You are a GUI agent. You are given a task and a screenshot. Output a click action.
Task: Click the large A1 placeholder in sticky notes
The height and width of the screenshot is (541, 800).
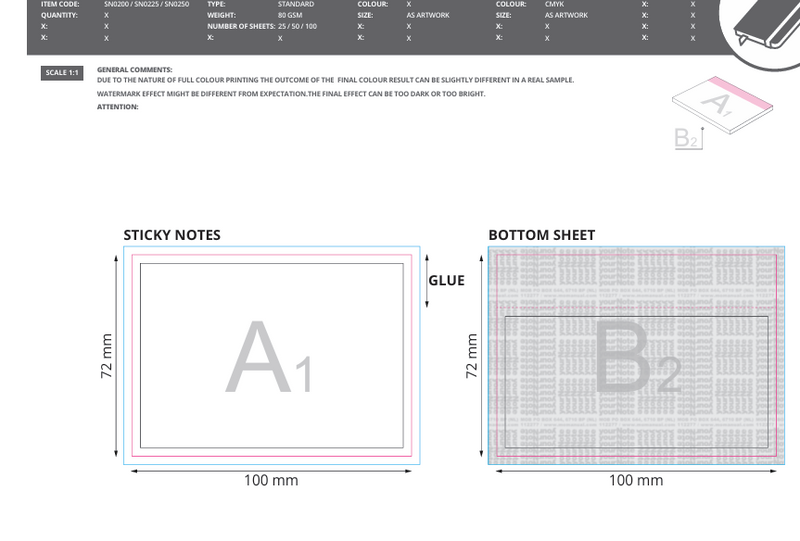270,358
